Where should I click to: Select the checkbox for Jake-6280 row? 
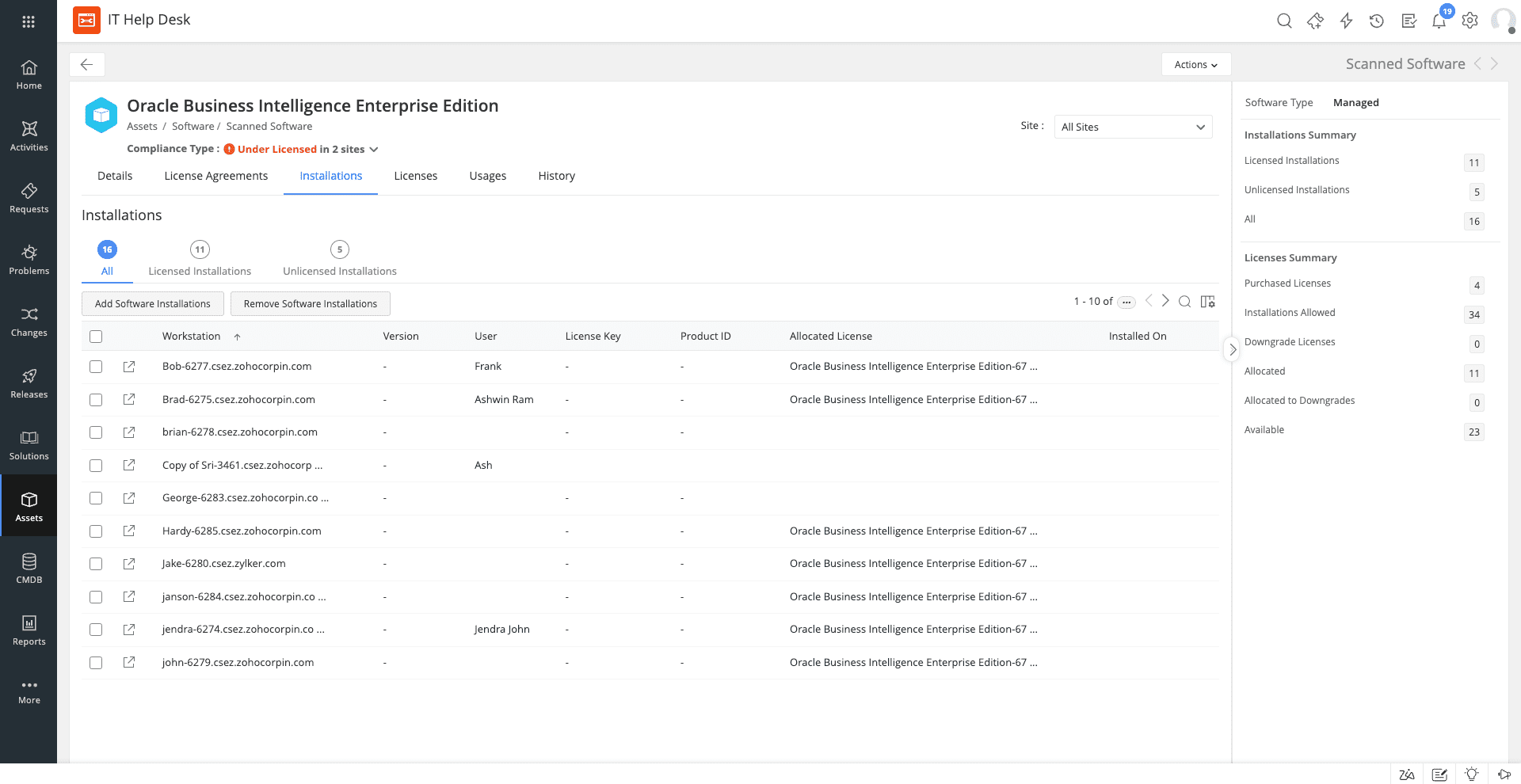point(96,564)
